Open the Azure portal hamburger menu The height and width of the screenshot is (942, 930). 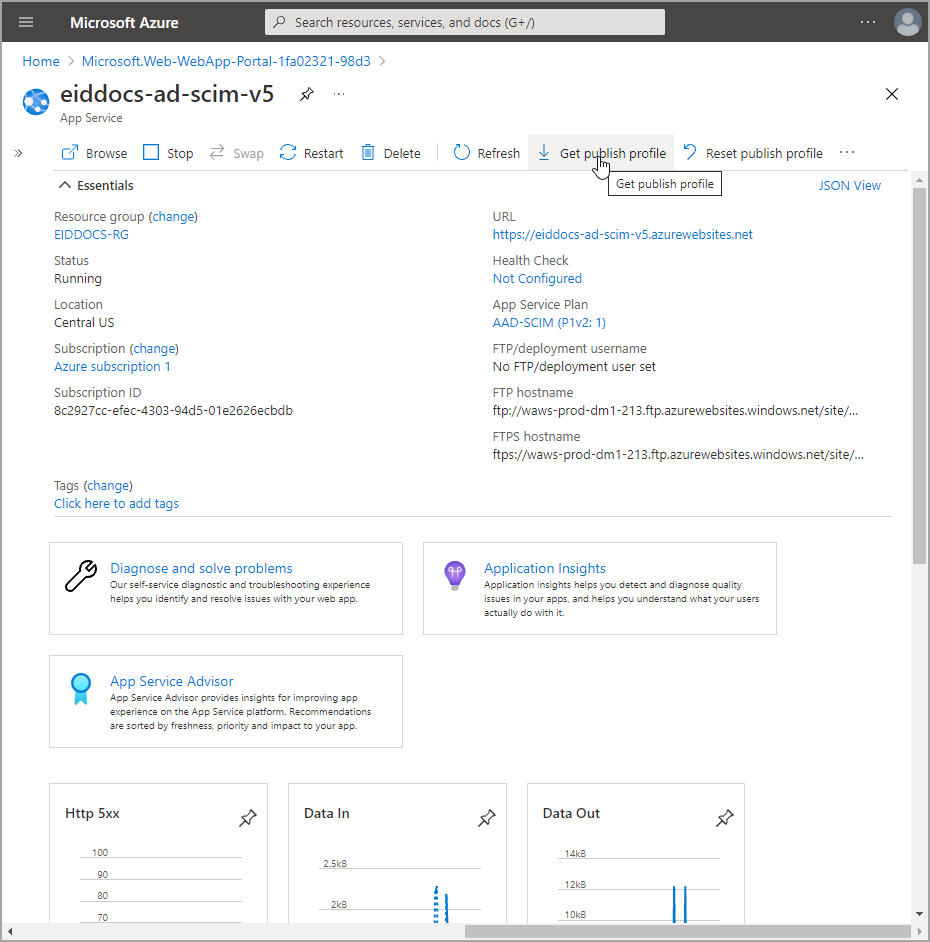pos(26,22)
